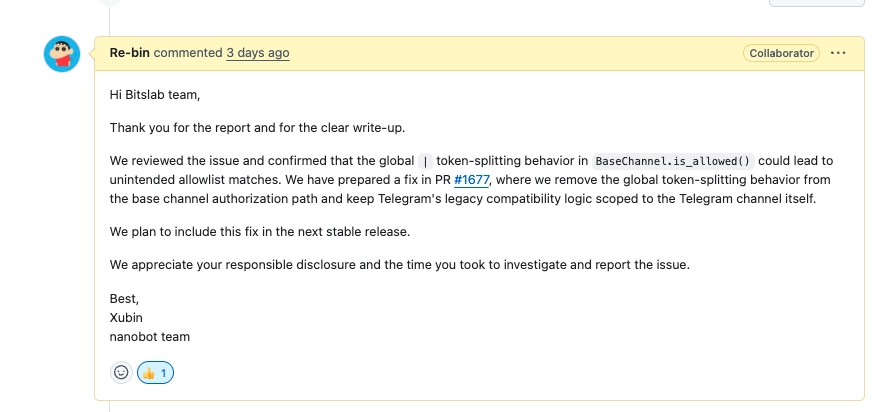878x412 pixels.
Task: Click the 'nanobot team' signature text
Action: [150, 337]
